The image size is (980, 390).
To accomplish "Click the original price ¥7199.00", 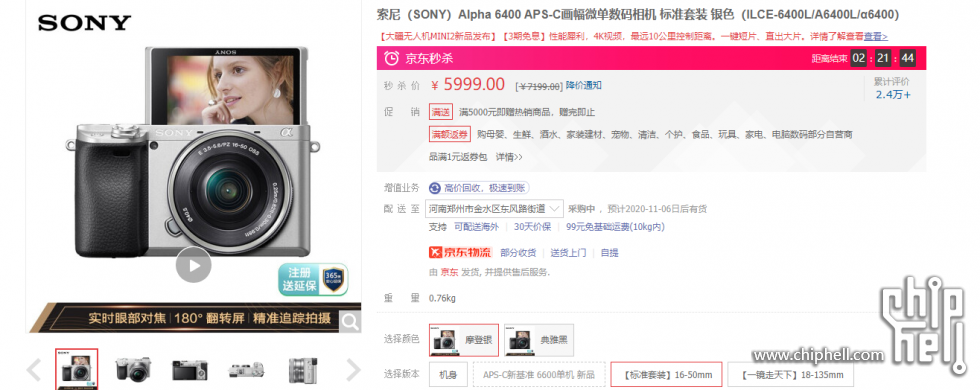I will click(x=538, y=86).
